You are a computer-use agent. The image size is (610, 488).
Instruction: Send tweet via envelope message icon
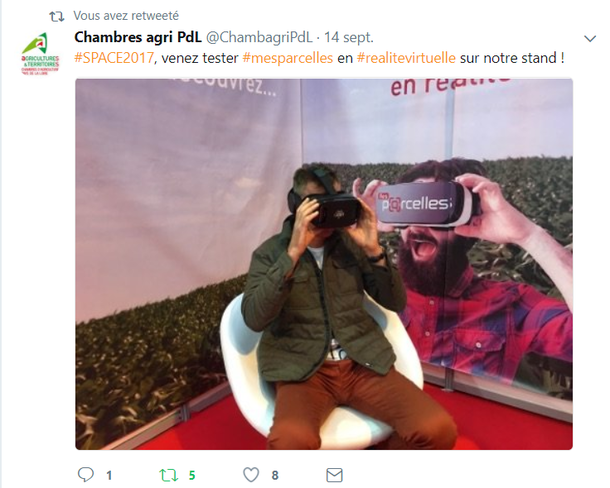[334, 475]
